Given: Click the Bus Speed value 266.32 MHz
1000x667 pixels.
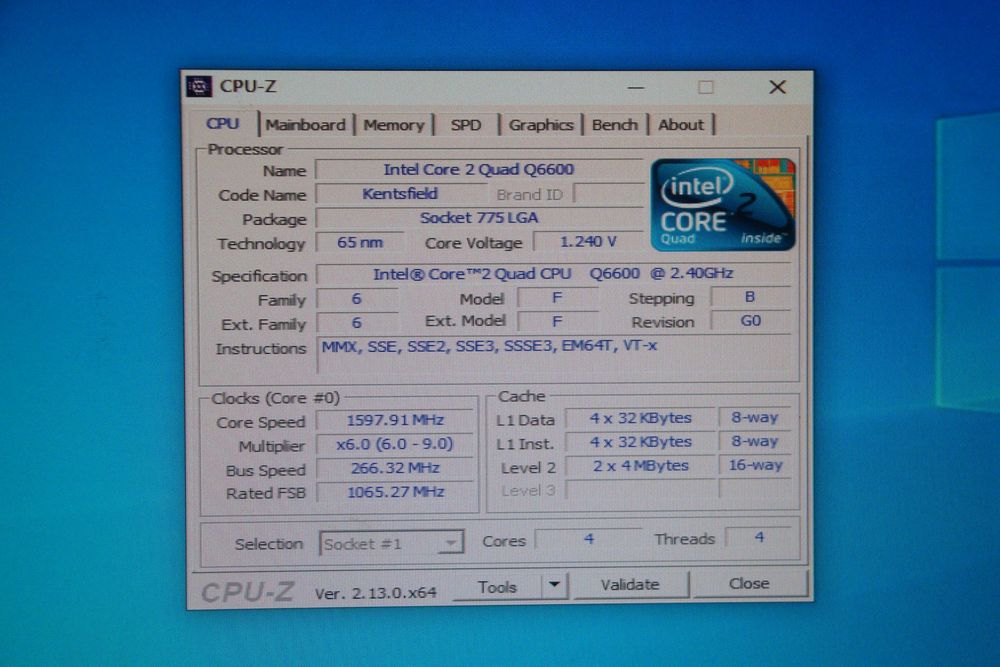Looking at the screenshot, I should 395,468.
